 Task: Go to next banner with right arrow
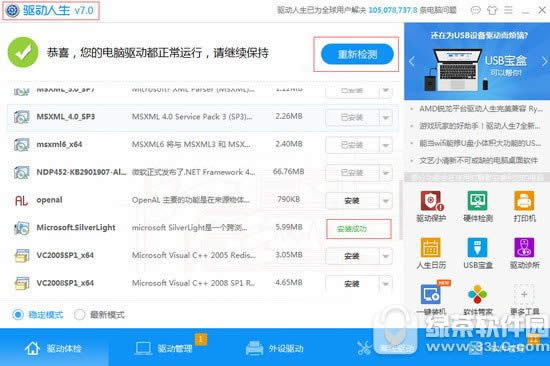544,61
